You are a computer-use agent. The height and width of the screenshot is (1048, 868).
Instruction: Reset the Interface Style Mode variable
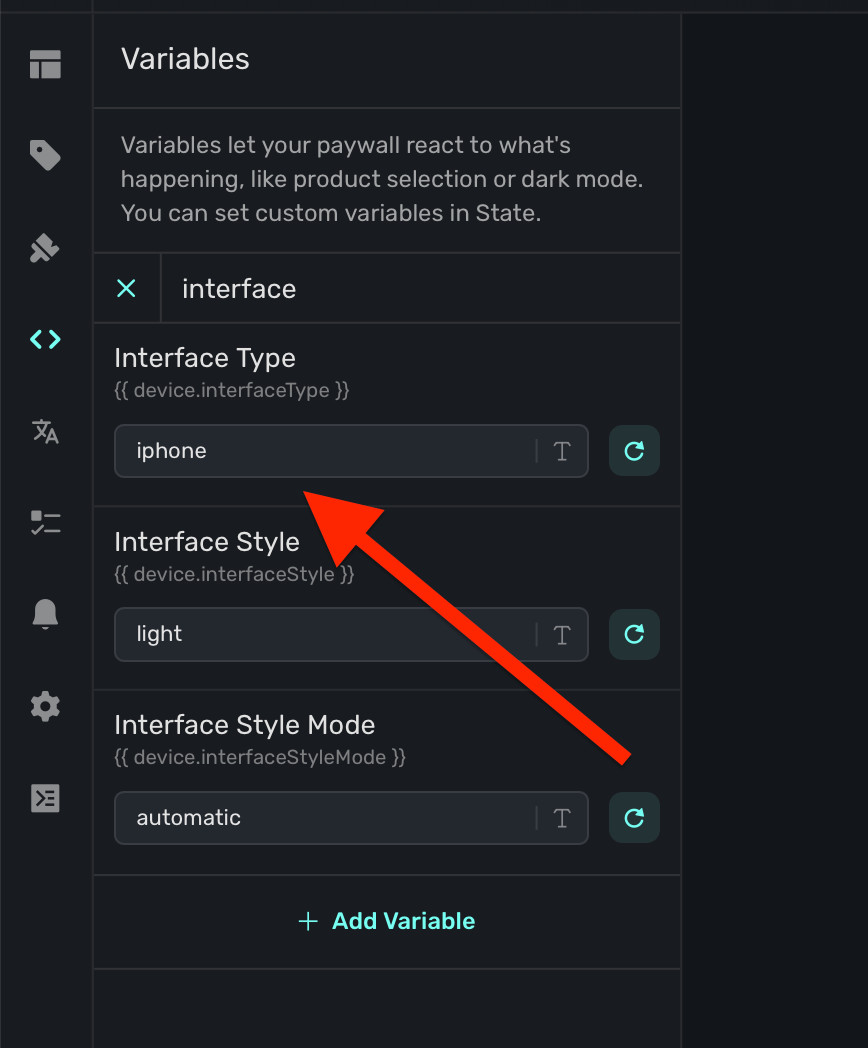pyautogui.click(x=634, y=818)
